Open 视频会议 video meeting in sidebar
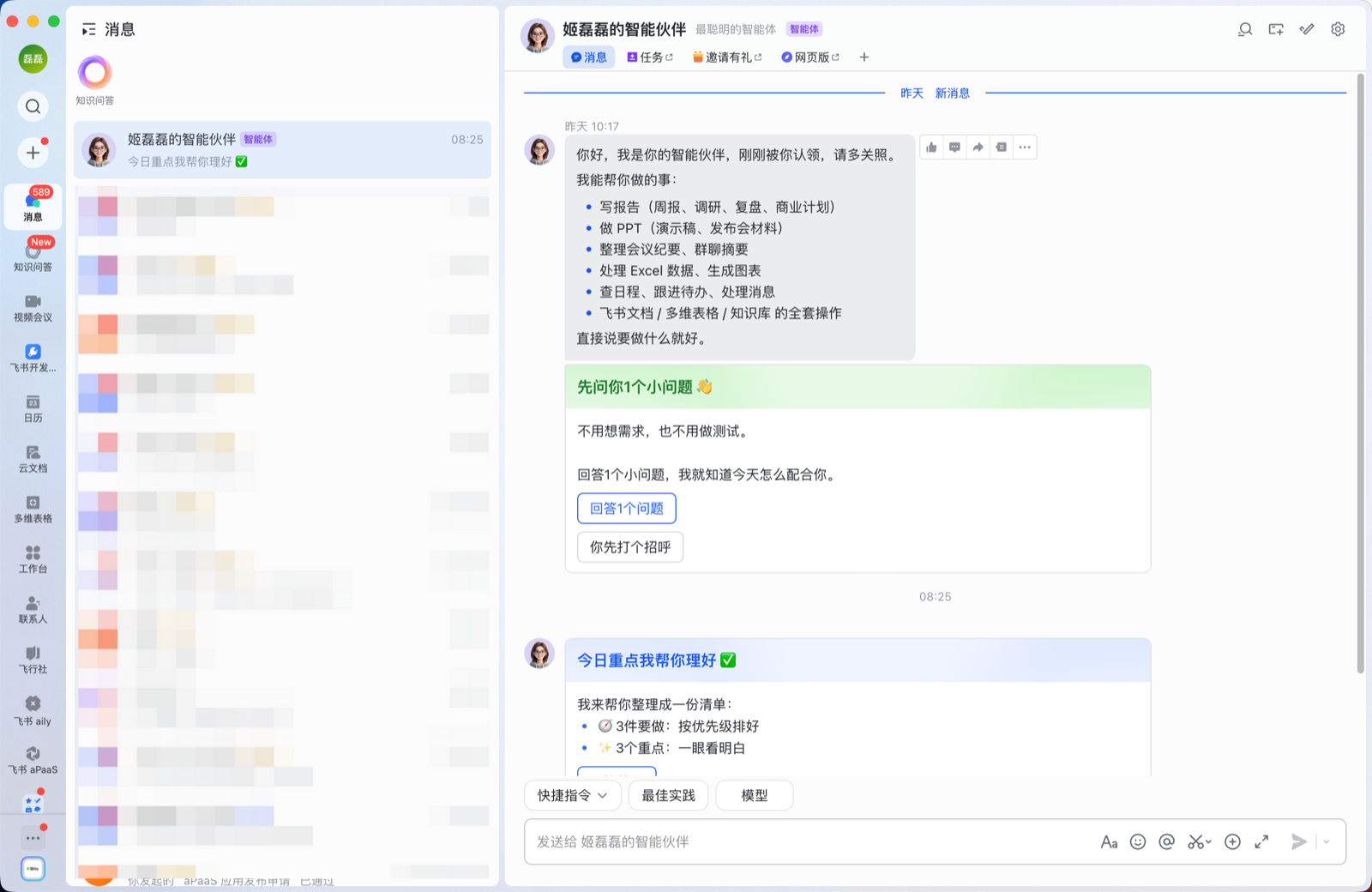 coord(33,308)
